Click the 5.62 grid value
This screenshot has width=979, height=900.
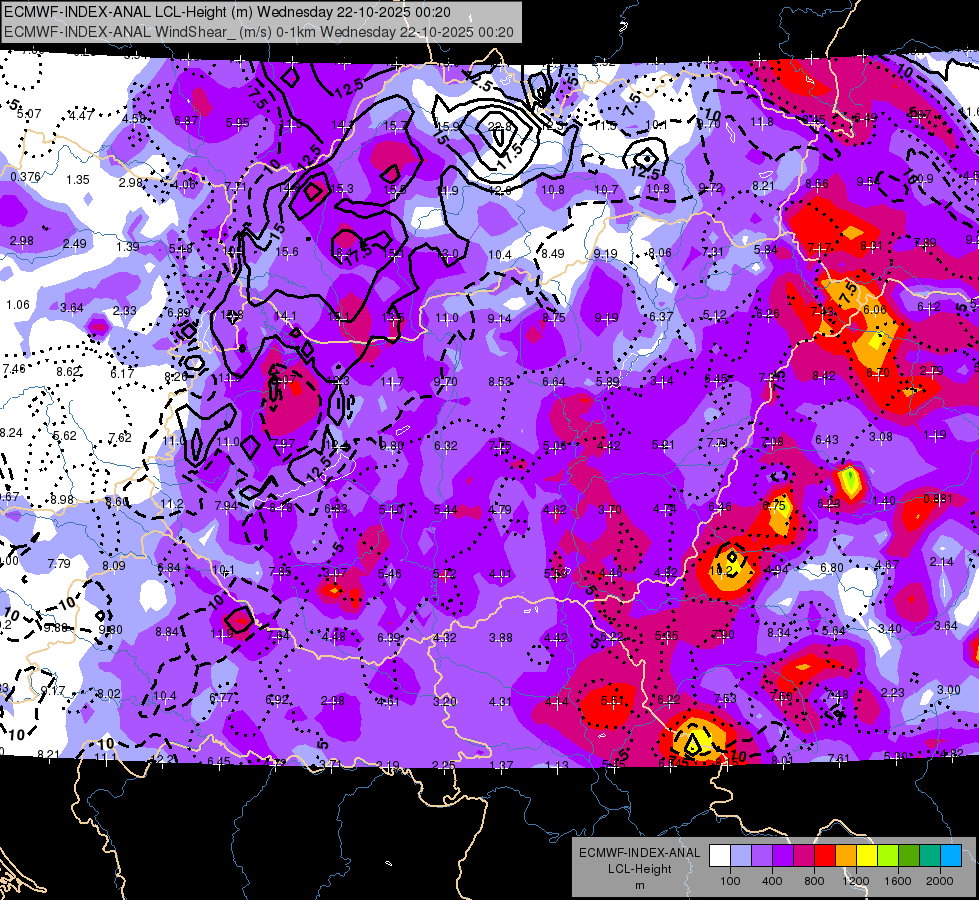pyautogui.click(x=65, y=436)
